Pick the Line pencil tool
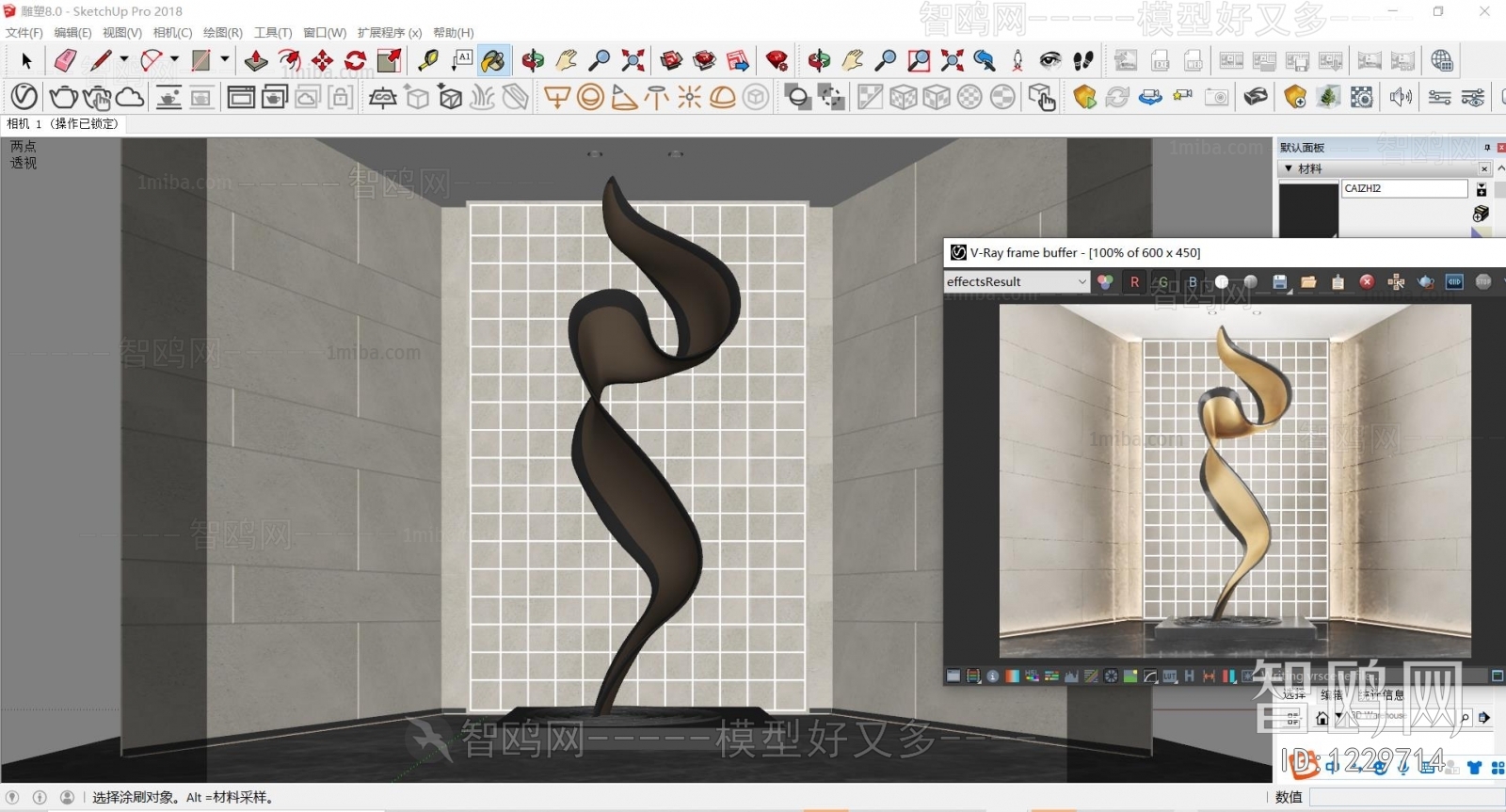 click(101, 61)
